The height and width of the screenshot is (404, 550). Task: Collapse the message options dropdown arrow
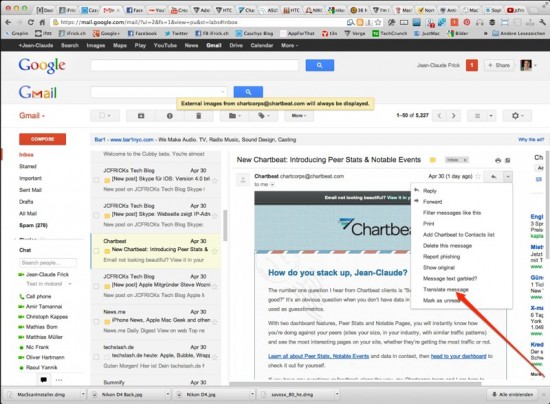[508, 176]
